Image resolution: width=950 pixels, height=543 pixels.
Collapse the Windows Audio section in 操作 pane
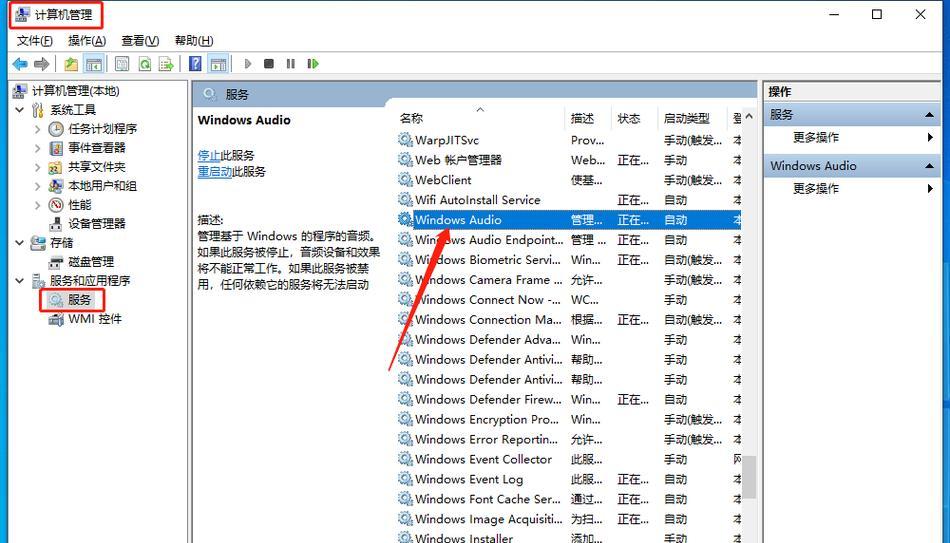(929, 165)
